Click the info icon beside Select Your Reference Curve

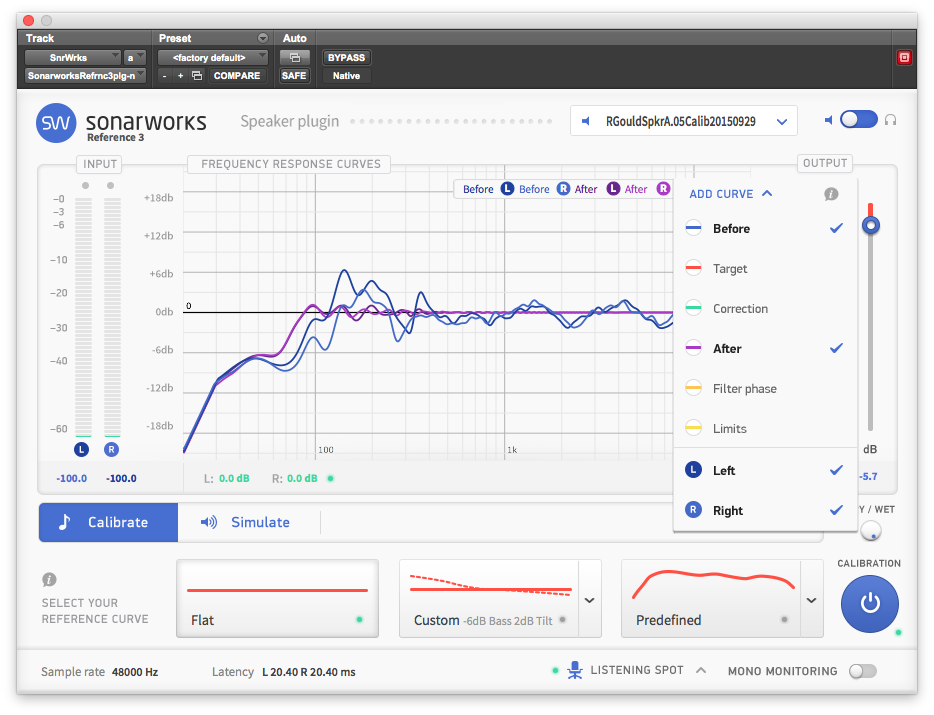[x=49, y=580]
